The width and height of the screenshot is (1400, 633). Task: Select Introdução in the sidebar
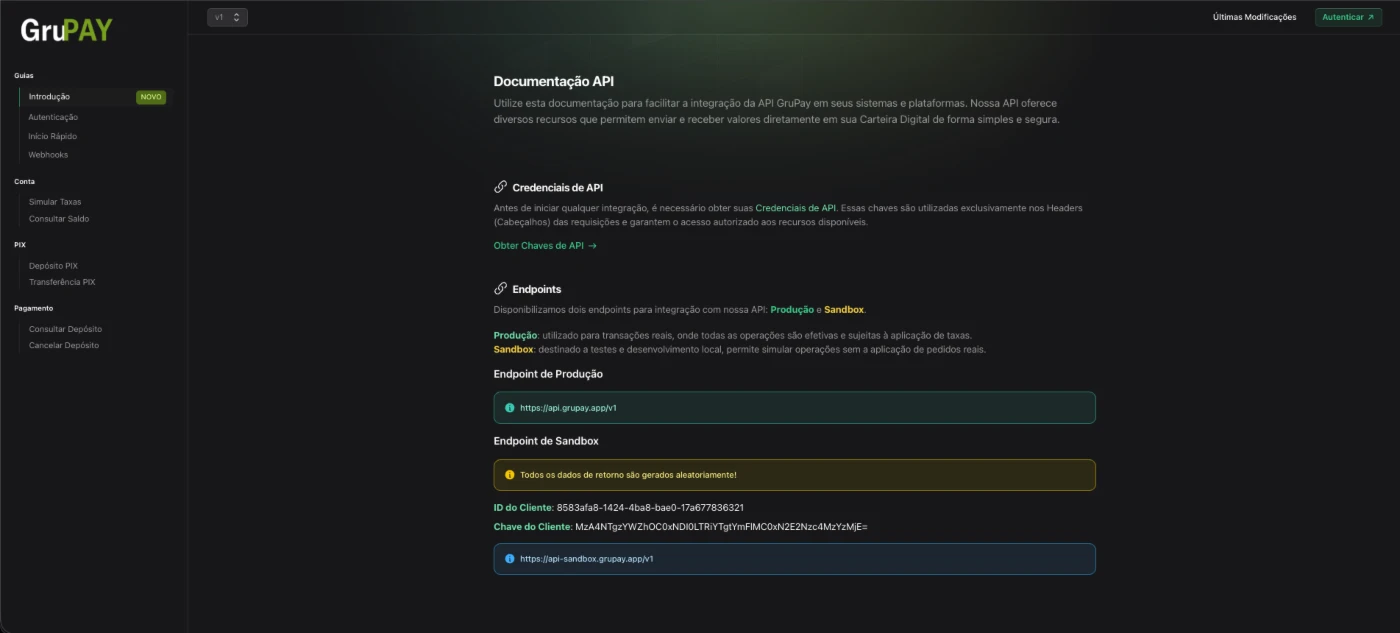coord(49,97)
